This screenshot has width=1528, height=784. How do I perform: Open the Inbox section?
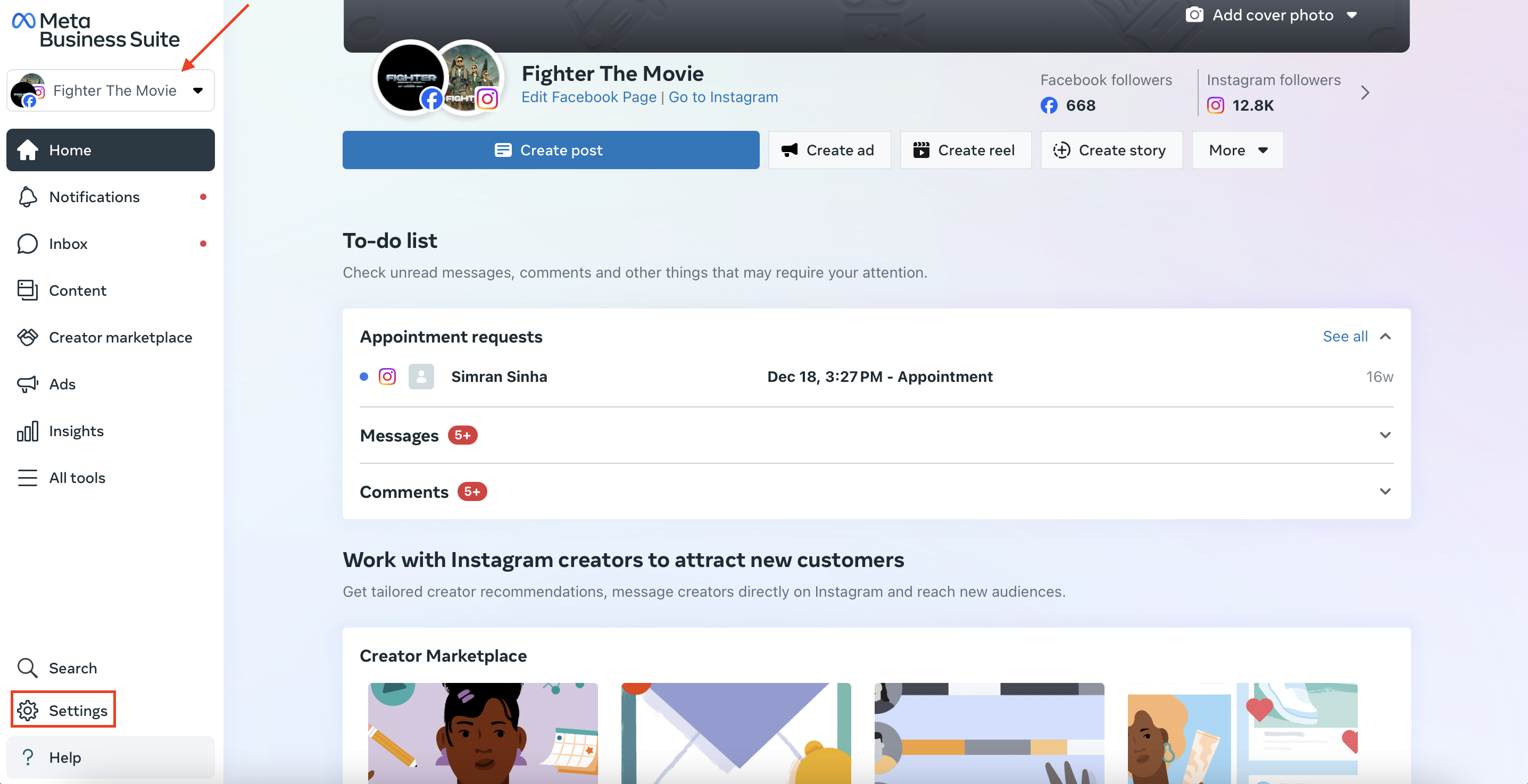pyautogui.click(x=110, y=244)
